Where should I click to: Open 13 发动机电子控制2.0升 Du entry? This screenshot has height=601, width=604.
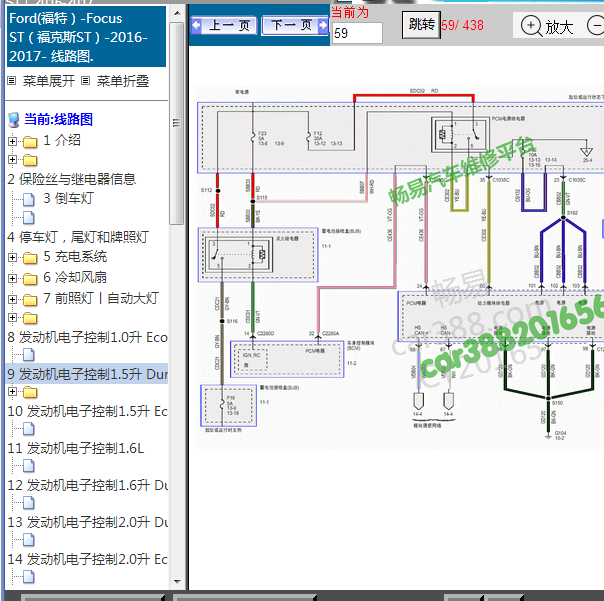click(87, 522)
